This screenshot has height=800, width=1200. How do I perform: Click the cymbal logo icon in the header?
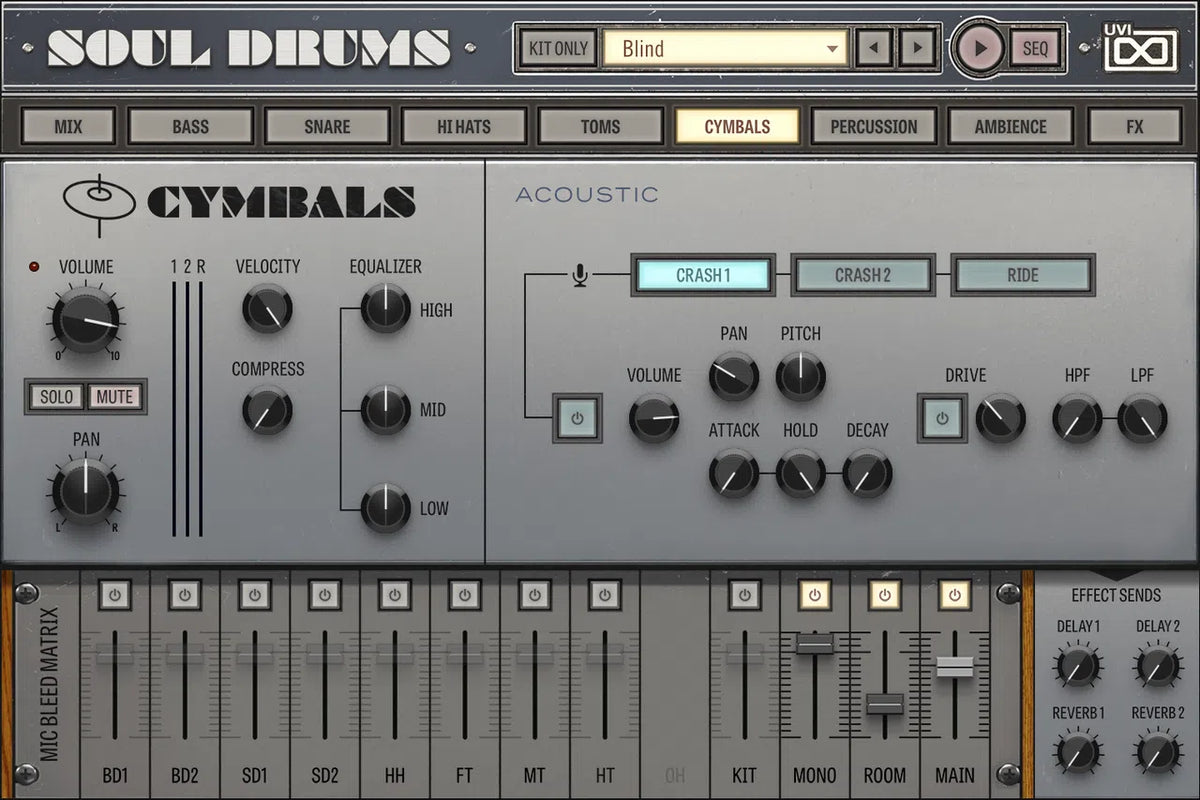(97, 197)
